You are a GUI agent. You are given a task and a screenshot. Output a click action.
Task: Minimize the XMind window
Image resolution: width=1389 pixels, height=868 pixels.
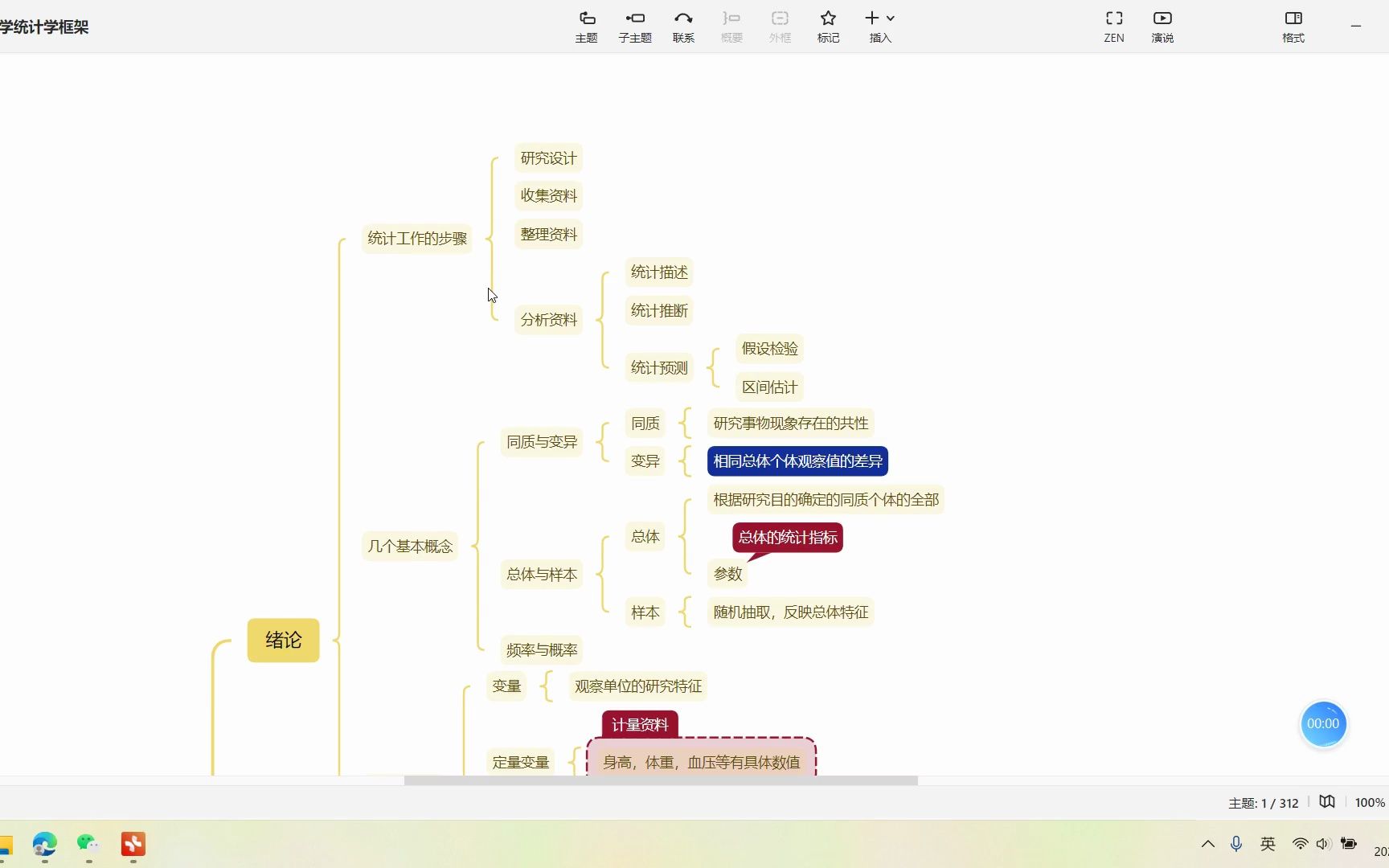coord(1356,26)
